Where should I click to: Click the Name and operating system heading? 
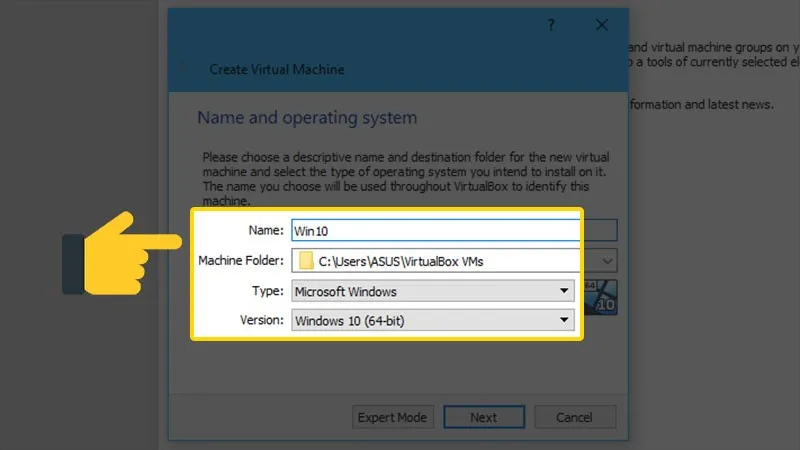[x=307, y=118]
